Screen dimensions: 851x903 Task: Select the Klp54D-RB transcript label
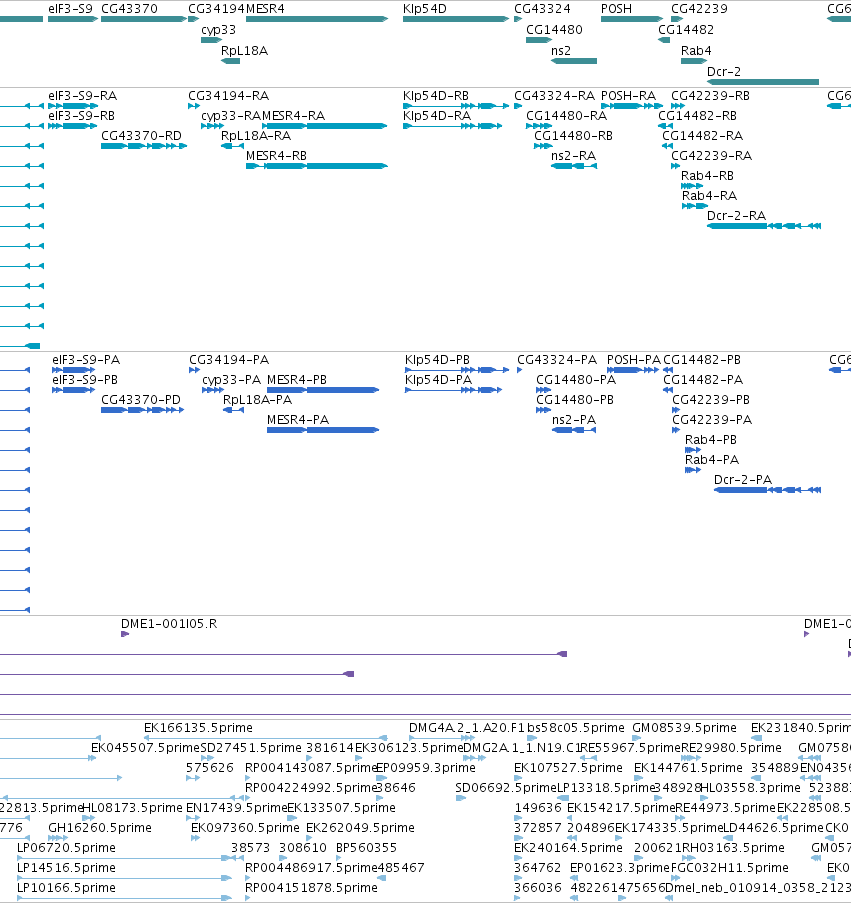[436, 96]
